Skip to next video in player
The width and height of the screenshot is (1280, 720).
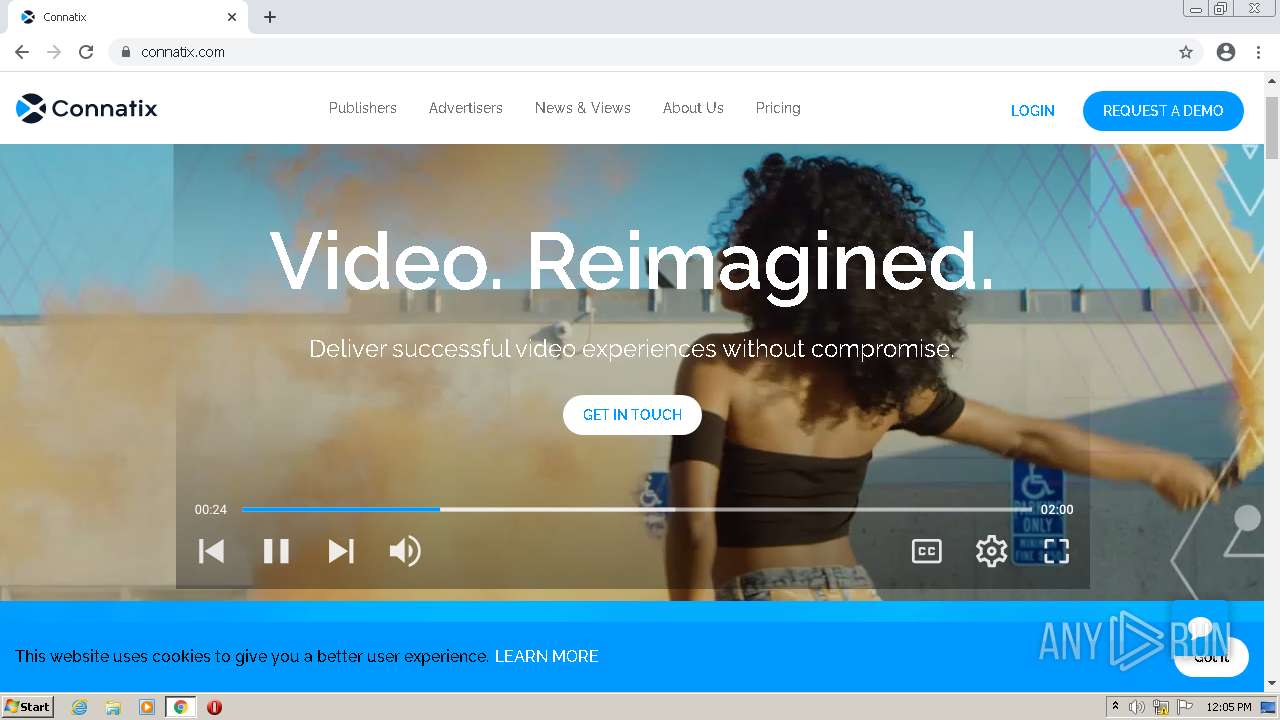point(341,551)
